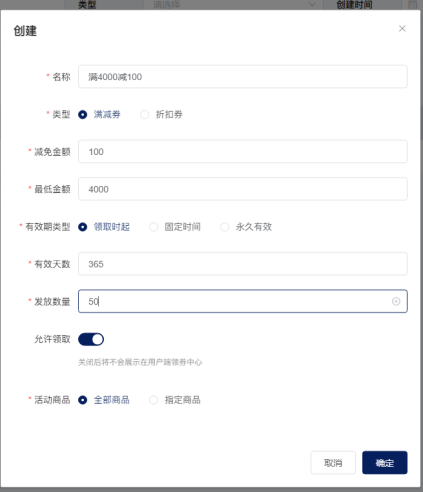Clear the 发放数量 field with the clear icon

396,301
